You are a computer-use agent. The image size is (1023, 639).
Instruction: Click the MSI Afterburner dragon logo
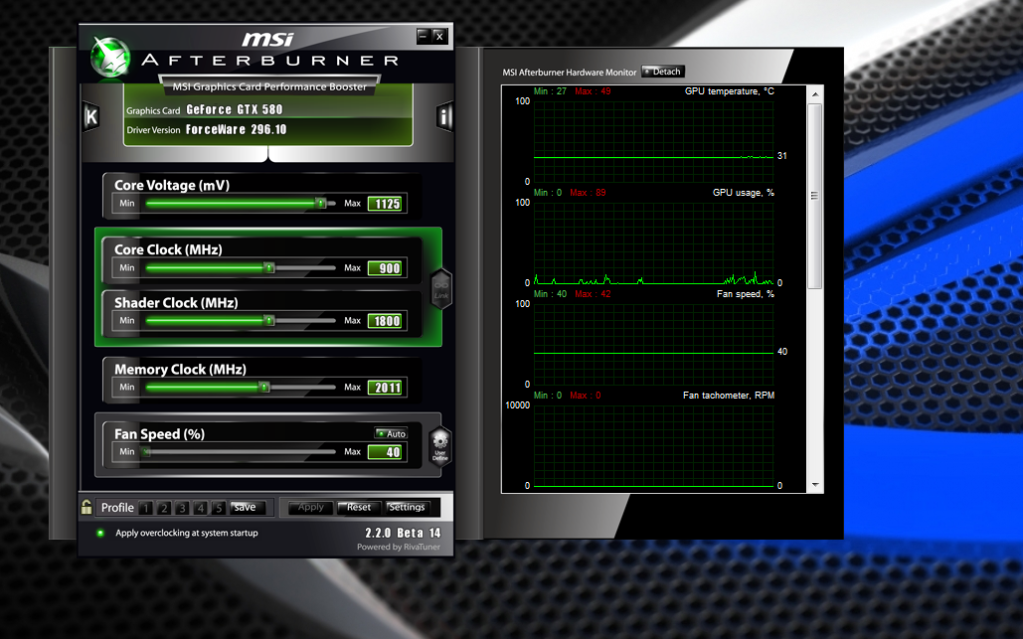tap(109, 57)
